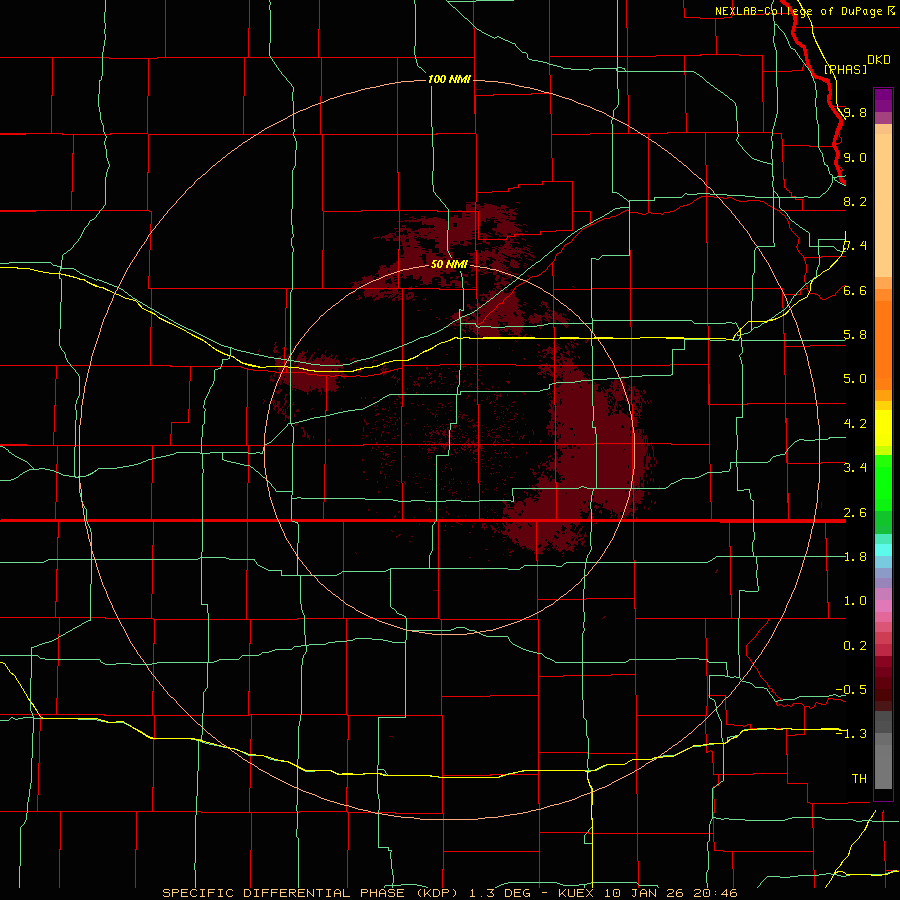Click the light peach color bar segment
The width and height of the screenshot is (900, 900).
883,205
